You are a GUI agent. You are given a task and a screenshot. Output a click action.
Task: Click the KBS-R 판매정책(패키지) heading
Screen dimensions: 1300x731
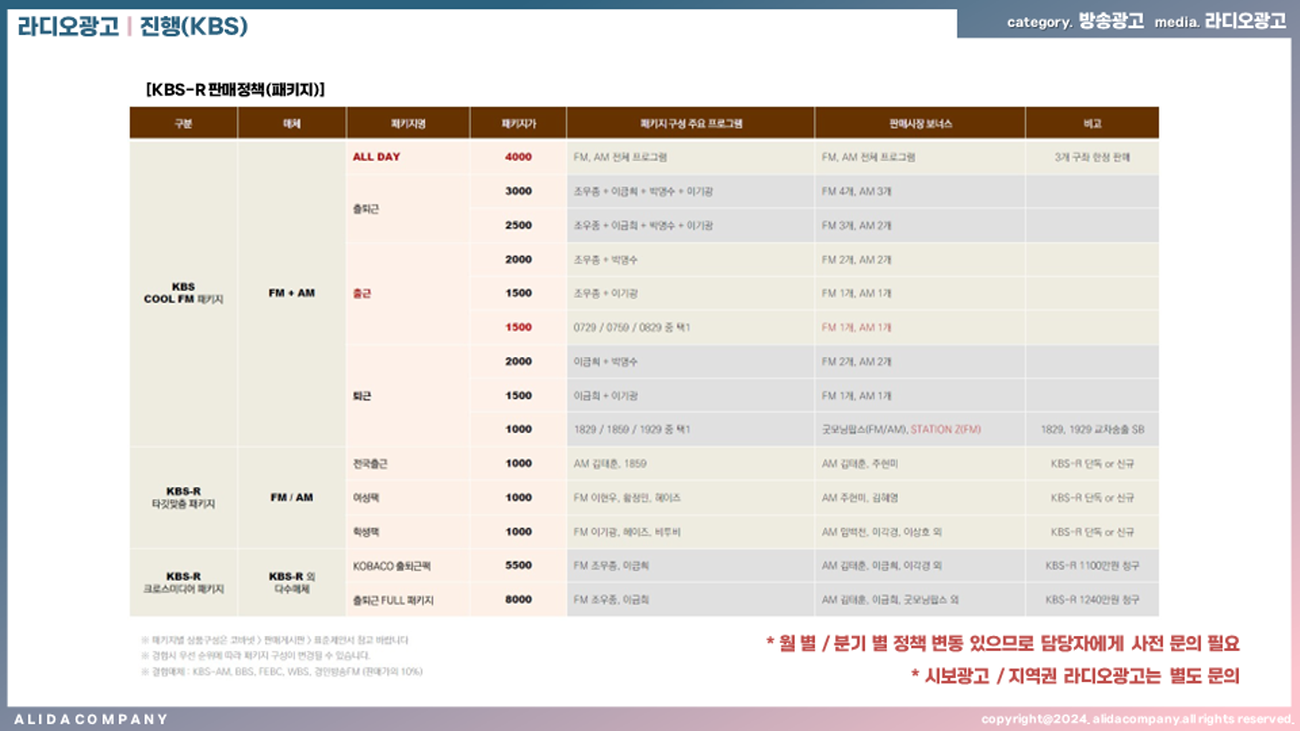235,89
